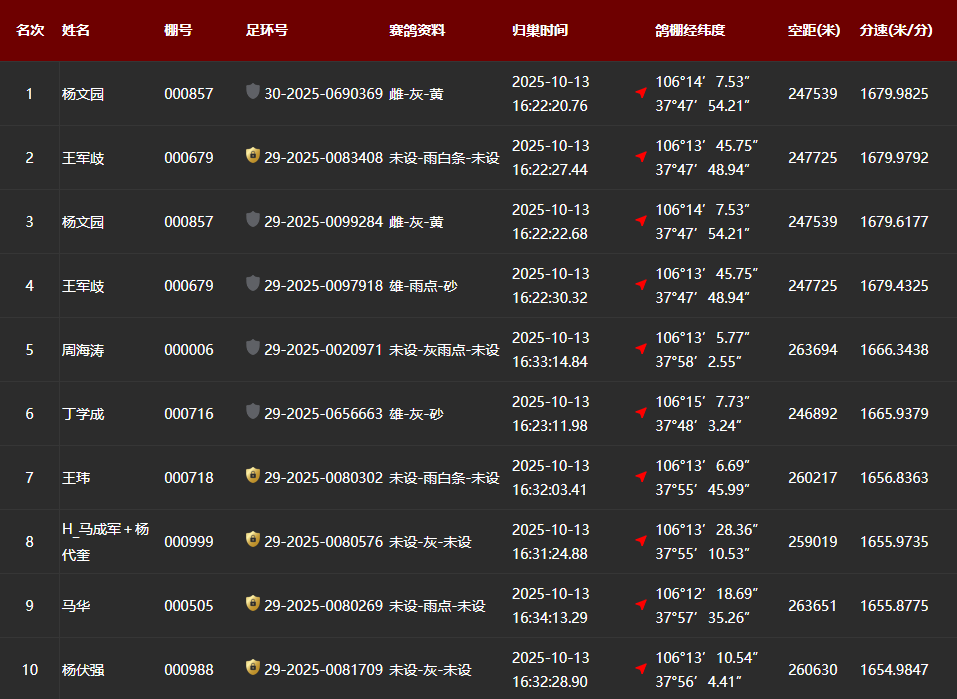957x699 pixels.
Task: Click gold shield icon beside ring 29-2025-0083408
Action: coord(253,156)
